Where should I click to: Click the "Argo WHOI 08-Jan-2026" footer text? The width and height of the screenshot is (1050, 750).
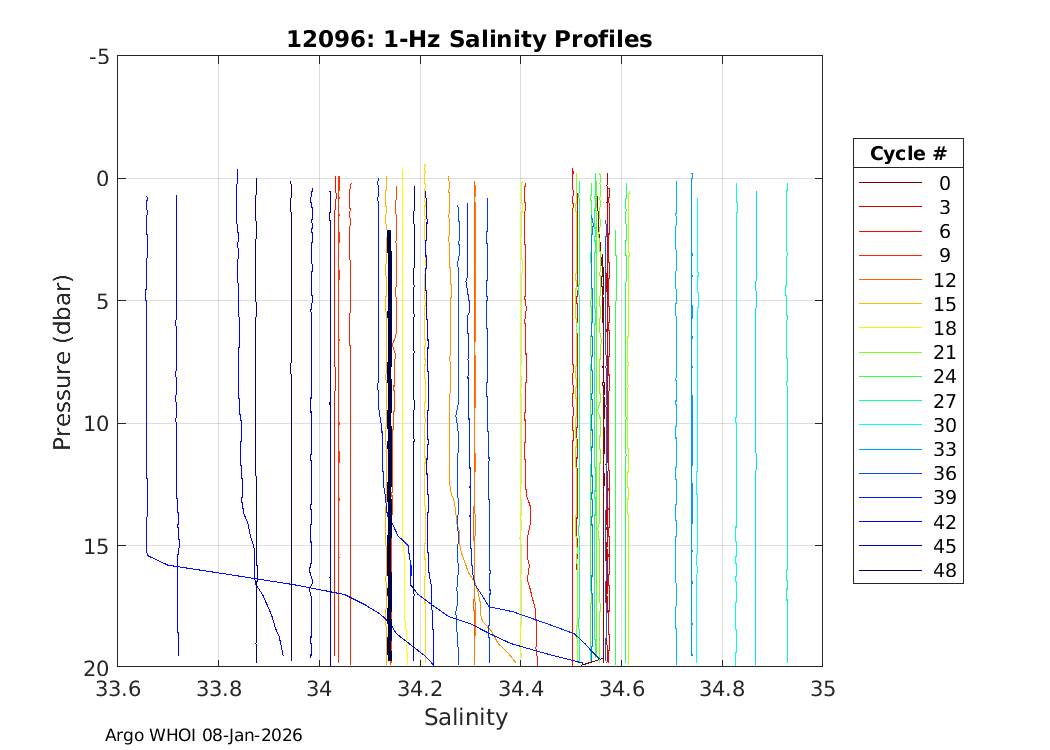(204, 735)
